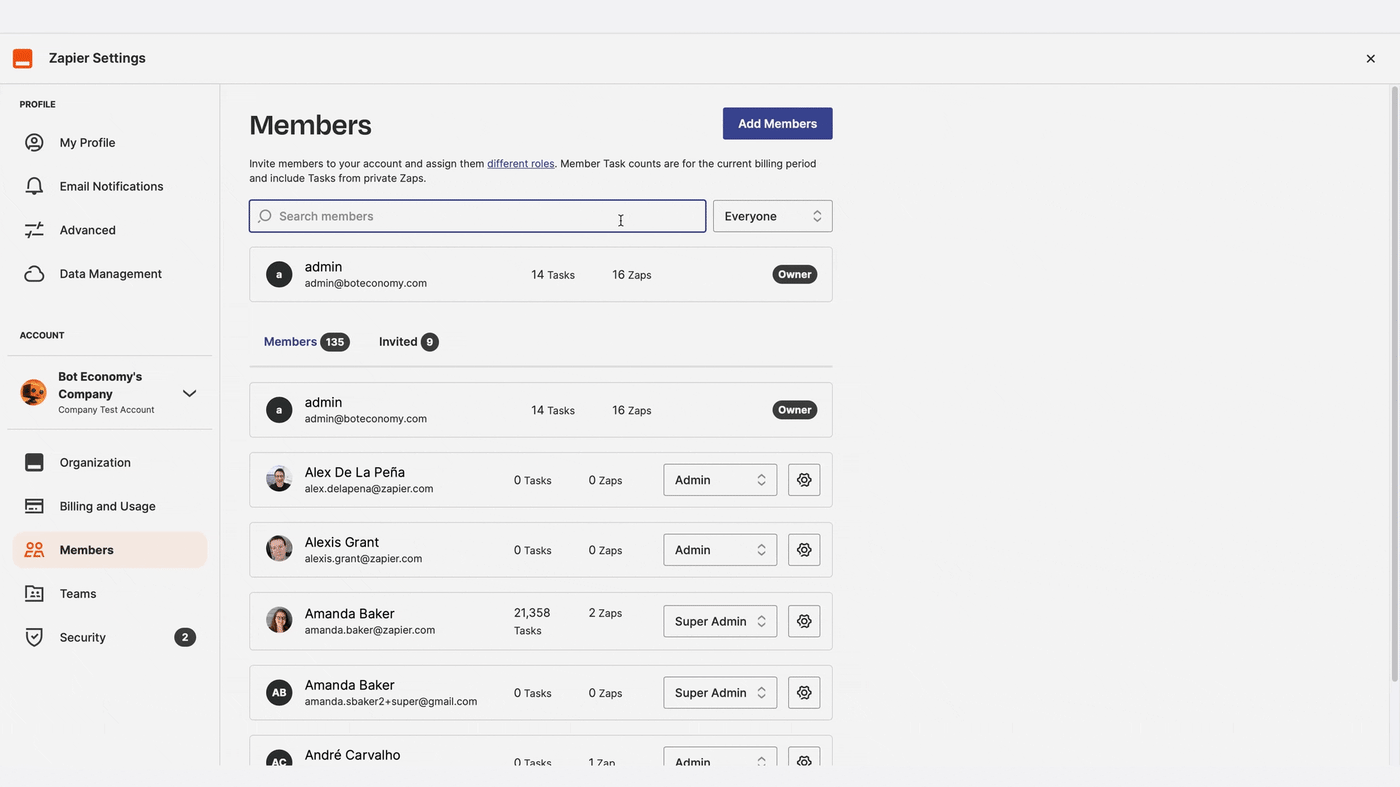Open My Profile settings icon
Image resolution: width=1400 pixels, height=787 pixels.
click(34, 143)
